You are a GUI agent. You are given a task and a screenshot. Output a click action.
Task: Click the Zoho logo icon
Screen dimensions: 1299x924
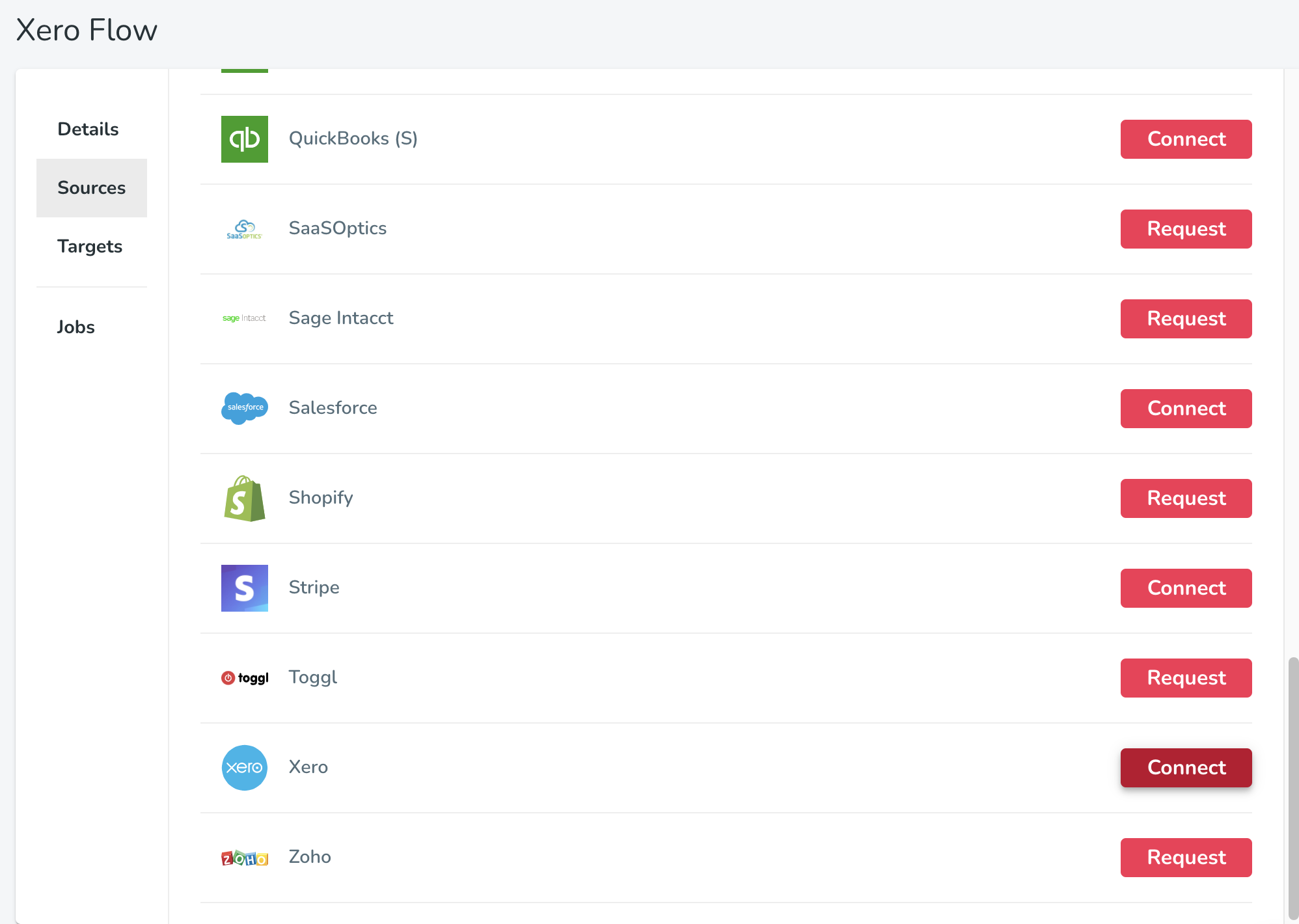[x=245, y=858]
